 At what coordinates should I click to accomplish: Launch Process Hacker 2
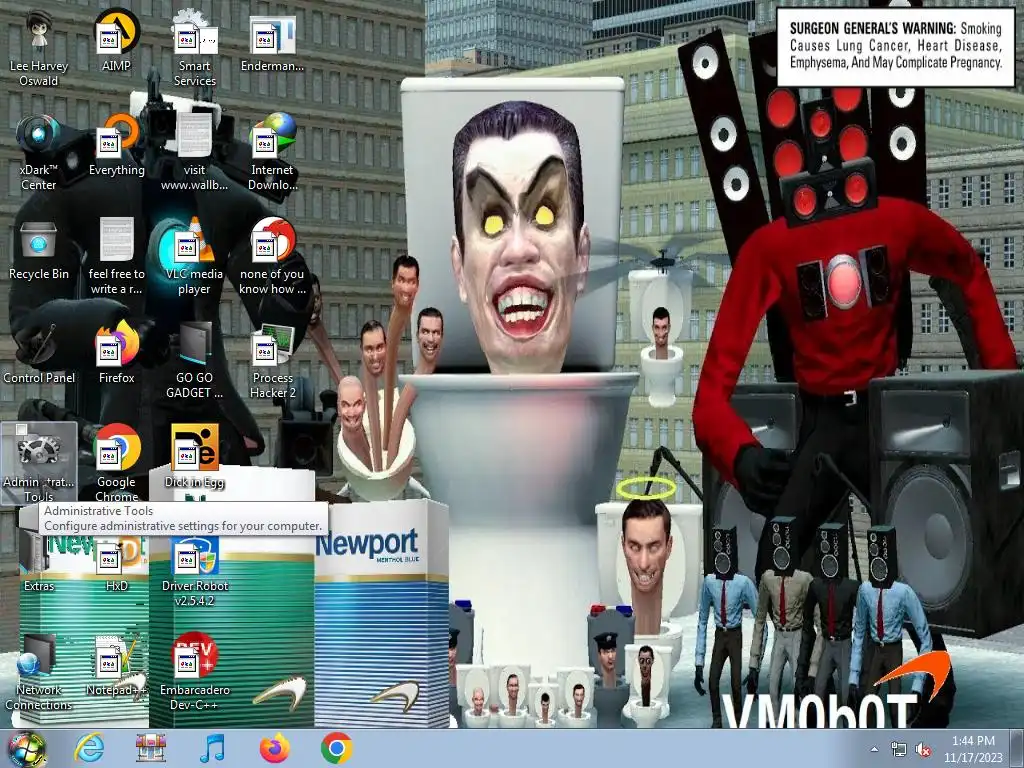pyautogui.click(x=272, y=359)
